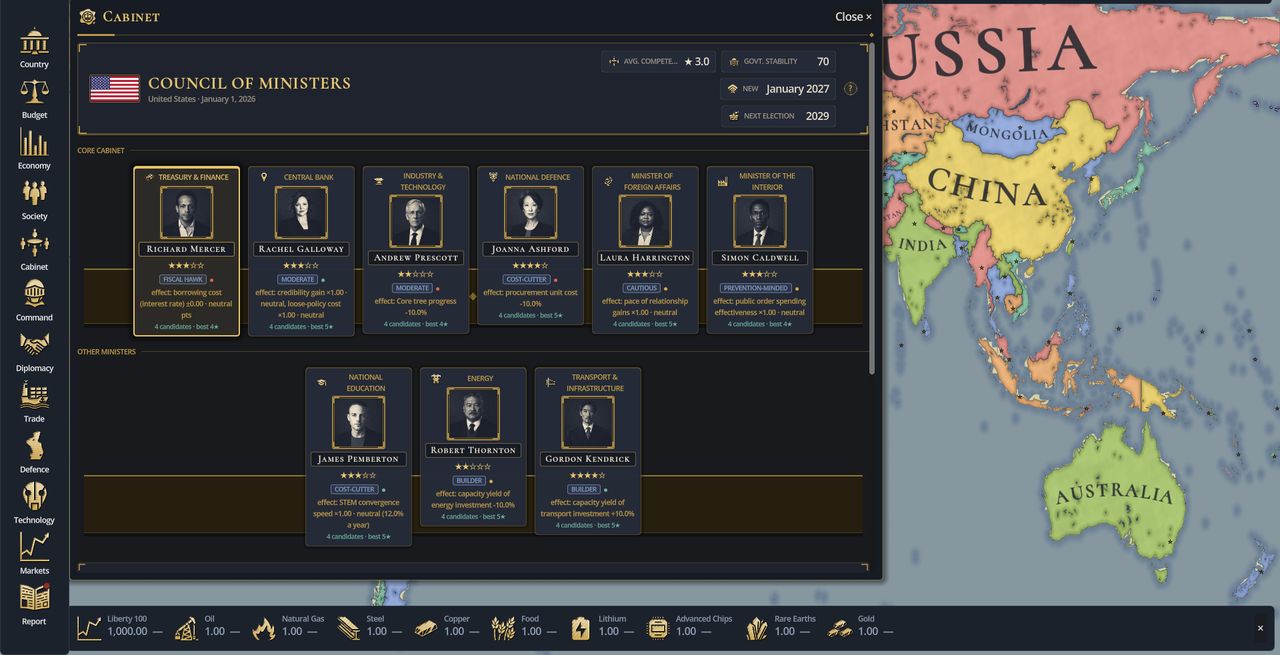Click the Copper ingot icon
Screen dimensions: 1280x655
pos(426,627)
